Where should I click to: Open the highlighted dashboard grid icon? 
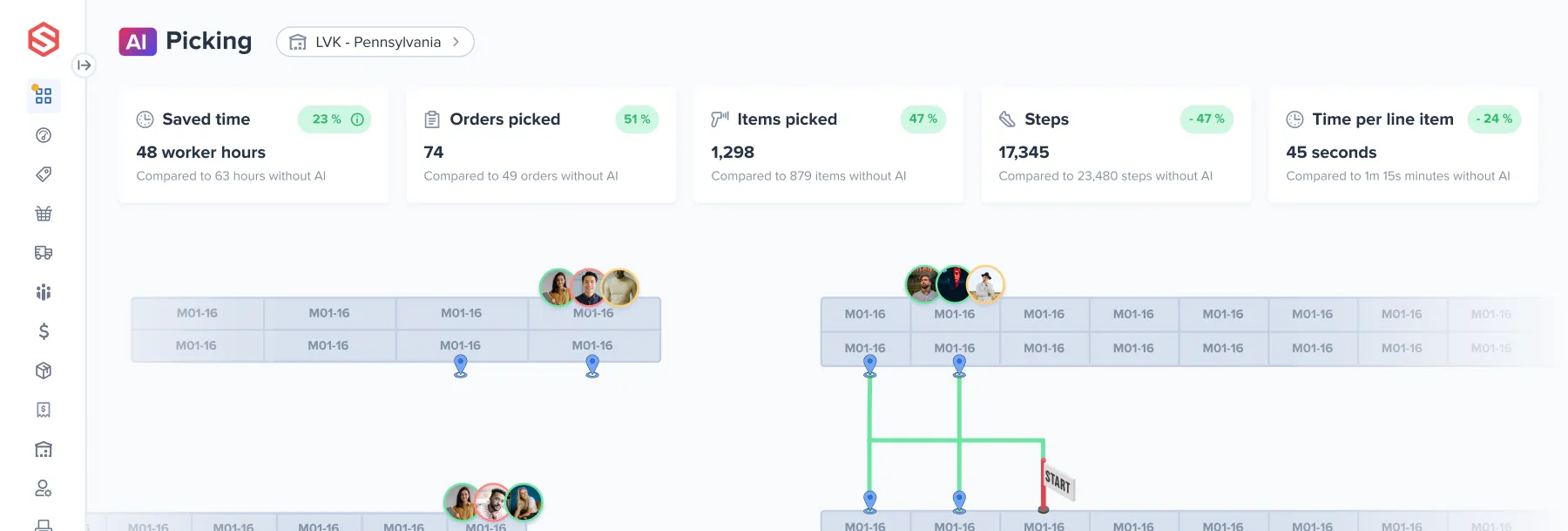coord(44,96)
